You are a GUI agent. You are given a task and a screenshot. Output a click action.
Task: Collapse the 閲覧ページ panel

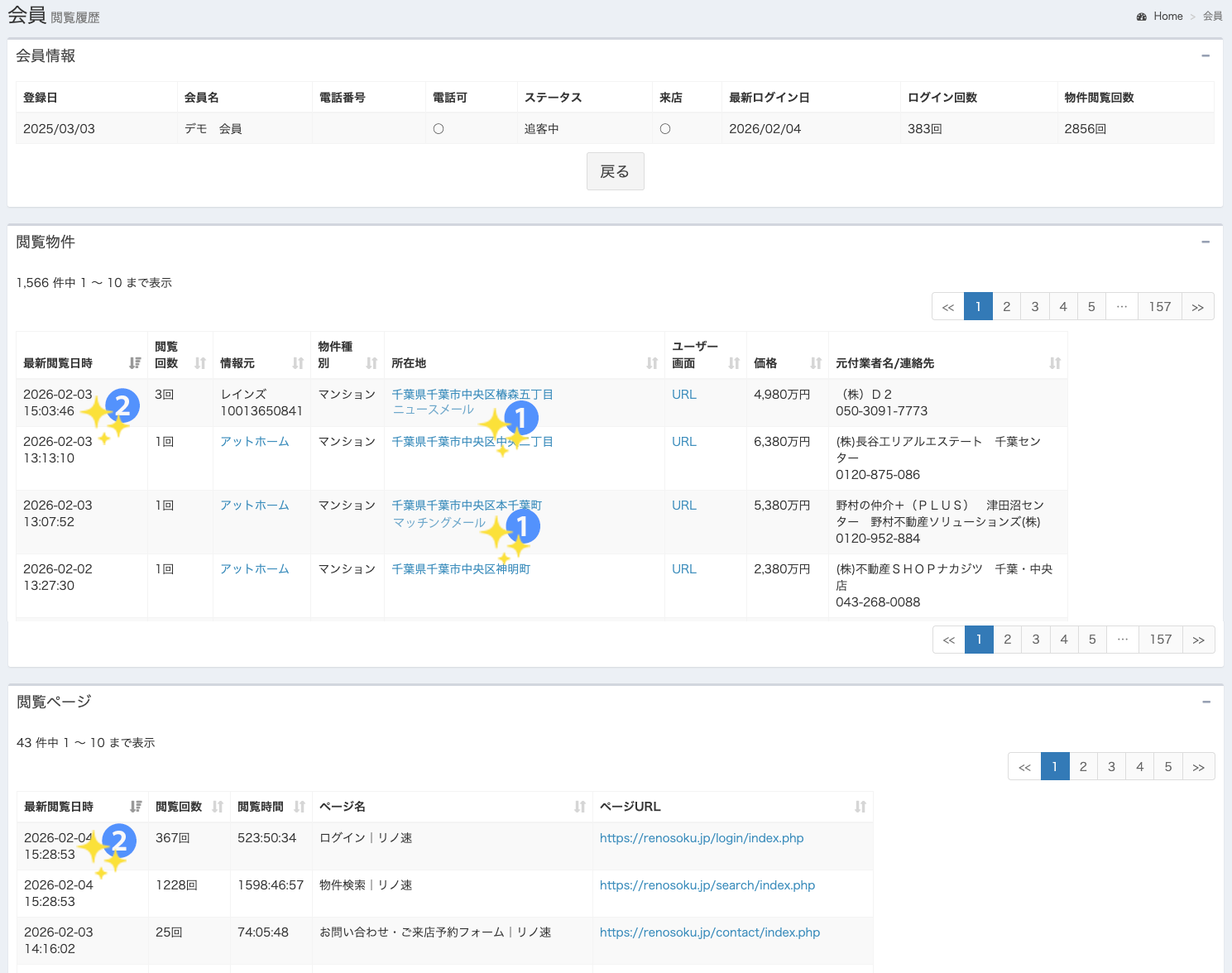pos(1206,702)
